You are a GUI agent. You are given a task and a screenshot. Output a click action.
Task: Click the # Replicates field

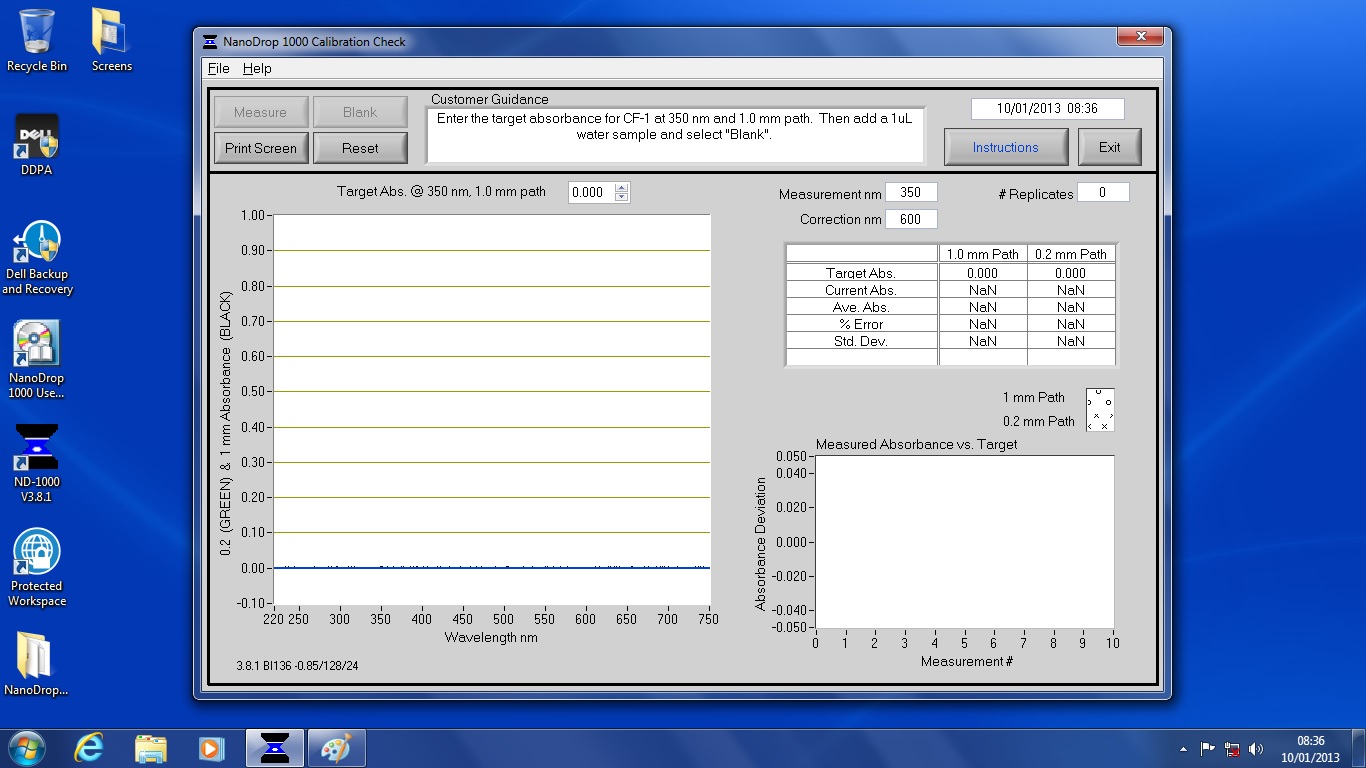(1103, 193)
